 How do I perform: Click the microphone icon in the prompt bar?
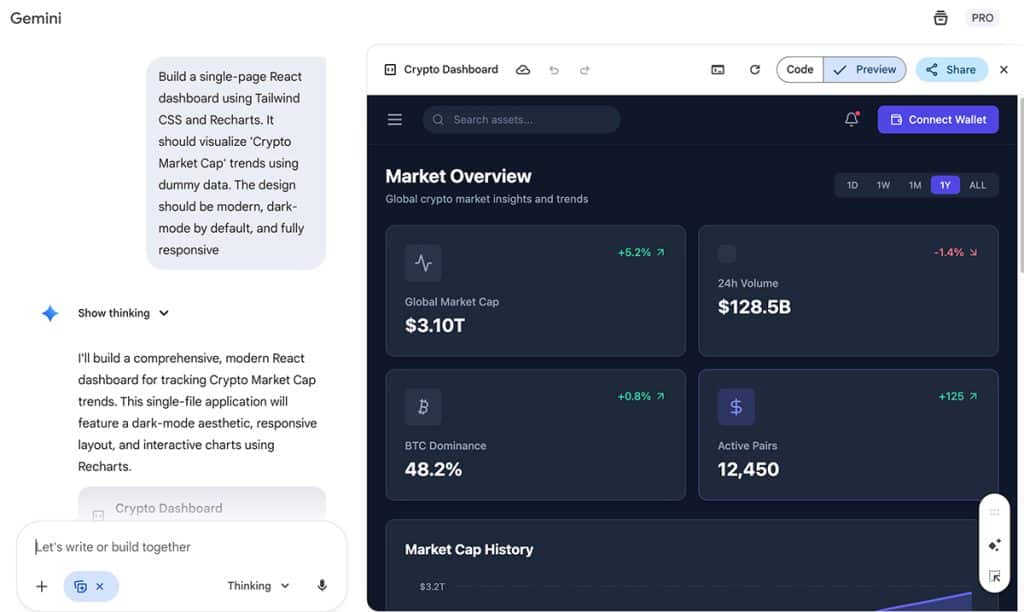[321, 586]
